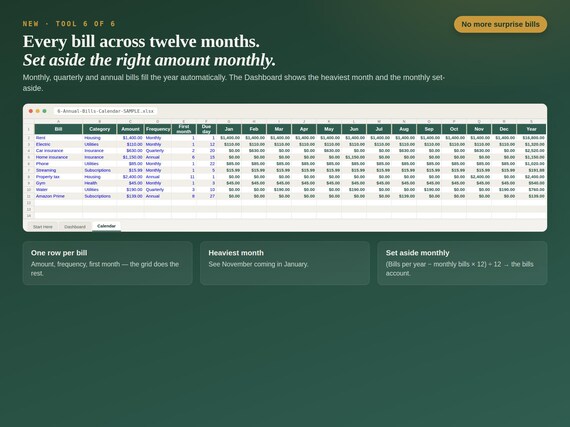
Task: Select the Due day column header
Action: [206, 129]
